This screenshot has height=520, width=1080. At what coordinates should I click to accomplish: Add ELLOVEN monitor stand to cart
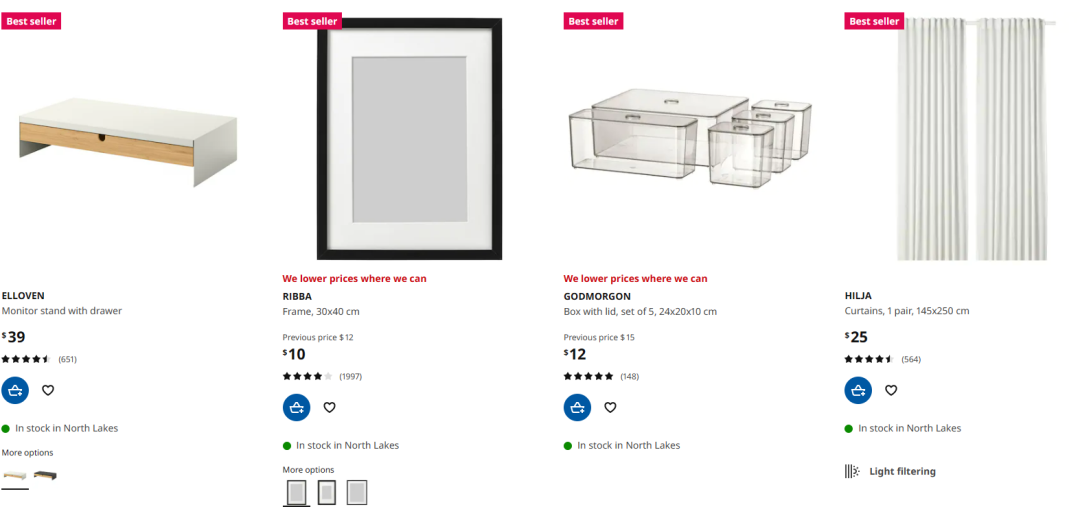(15, 391)
